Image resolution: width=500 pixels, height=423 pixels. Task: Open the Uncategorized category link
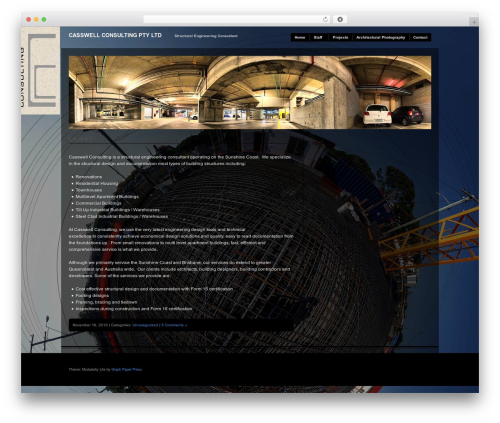pos(145,325)
